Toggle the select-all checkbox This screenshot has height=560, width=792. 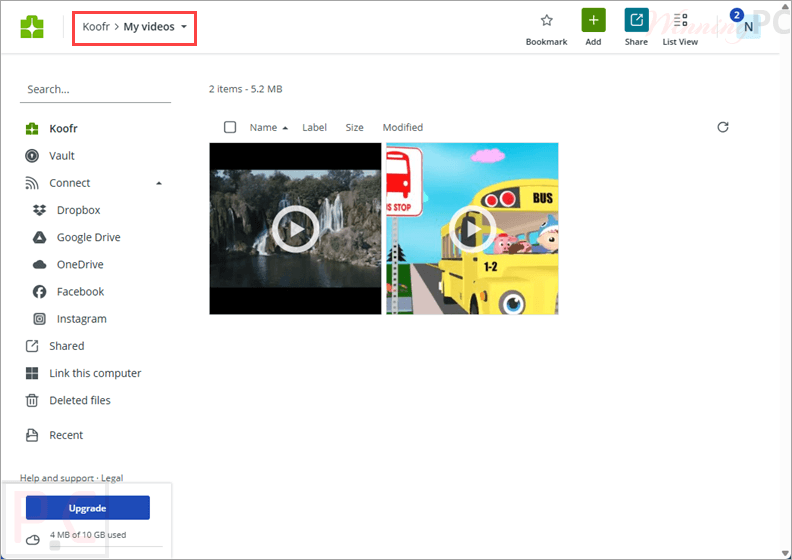tap(230, 127)
